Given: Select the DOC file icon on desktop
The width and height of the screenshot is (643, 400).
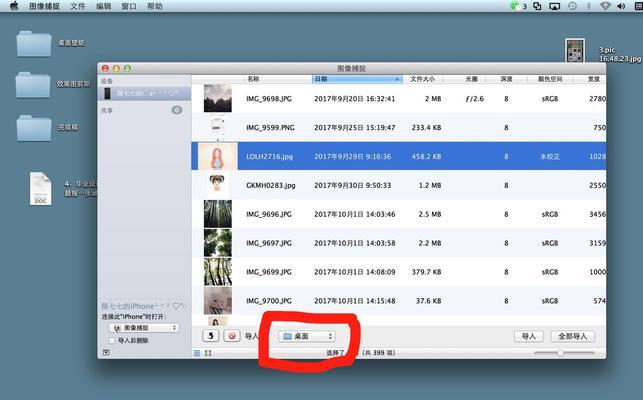Looking at the screenshot, I should pyautogui.click(x=41, y=189).
